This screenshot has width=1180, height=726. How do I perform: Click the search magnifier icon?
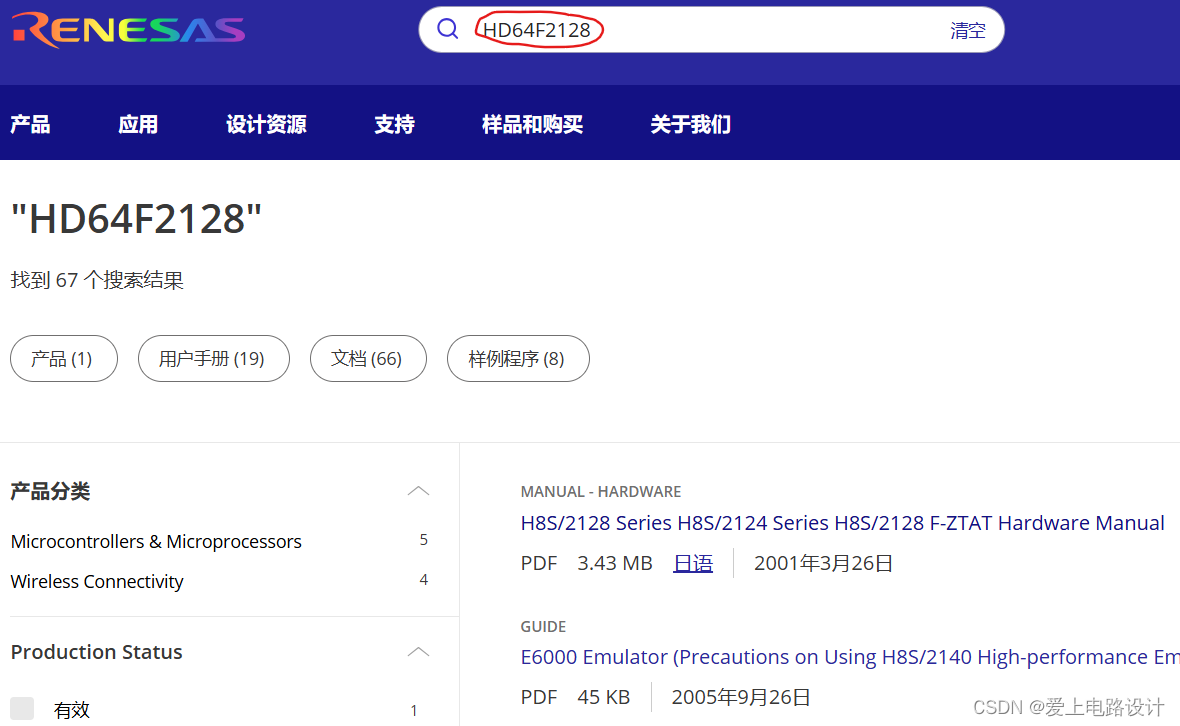point(447,29)
